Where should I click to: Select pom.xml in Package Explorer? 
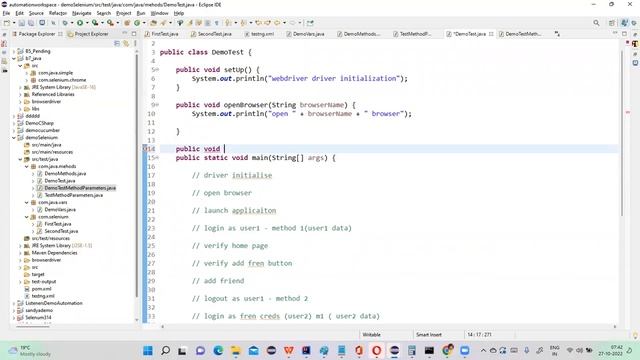(41, 289)
